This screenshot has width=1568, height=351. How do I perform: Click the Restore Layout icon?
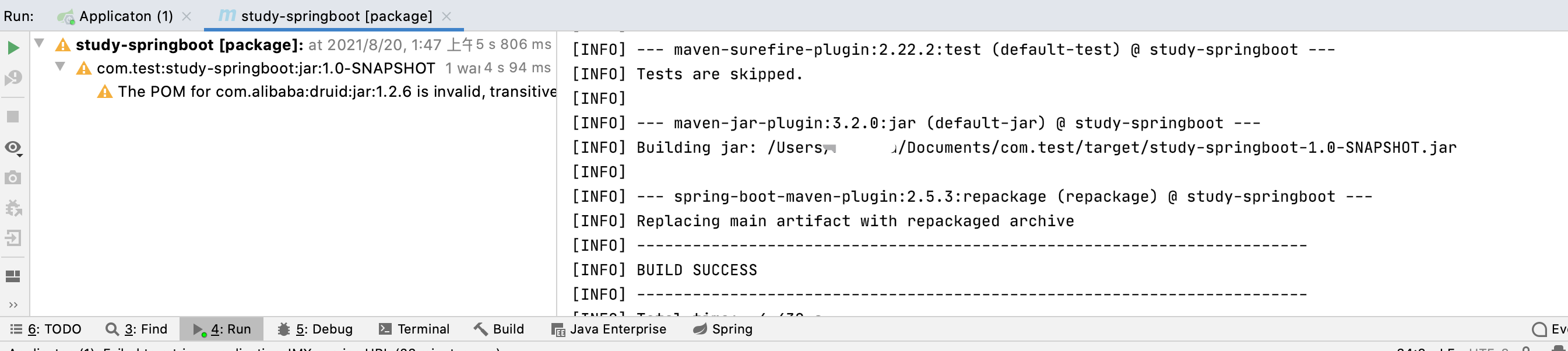[13, 276]
